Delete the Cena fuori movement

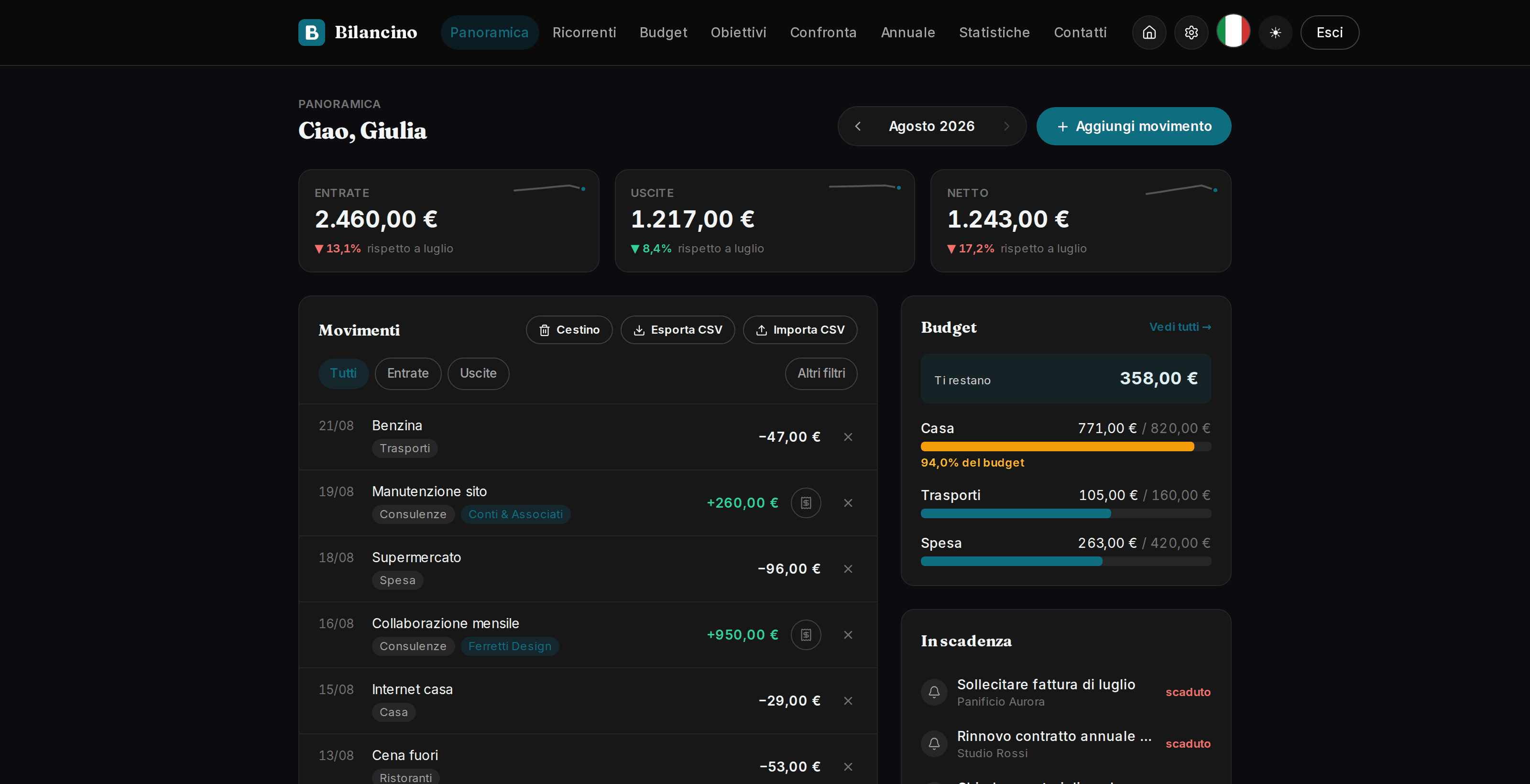(x=848, y=767)
